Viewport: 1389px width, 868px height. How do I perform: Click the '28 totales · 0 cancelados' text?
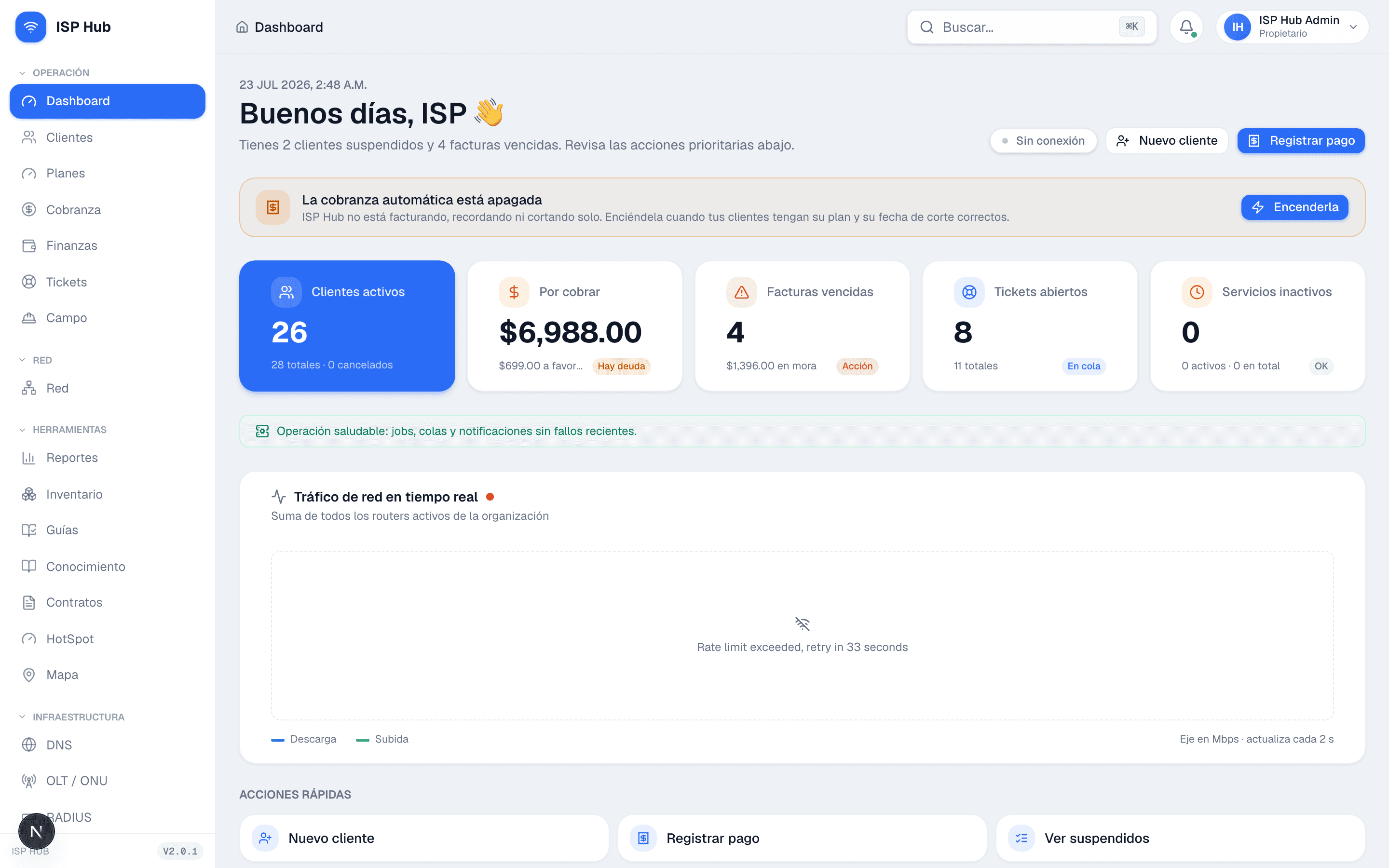point(332,365)
